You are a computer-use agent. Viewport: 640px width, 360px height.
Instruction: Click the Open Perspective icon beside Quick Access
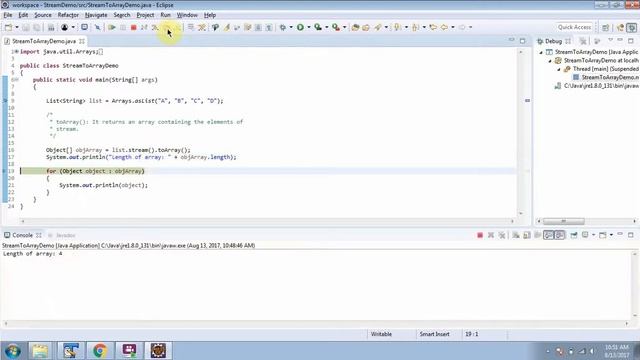pyautogui.click(x=605, y=27)
